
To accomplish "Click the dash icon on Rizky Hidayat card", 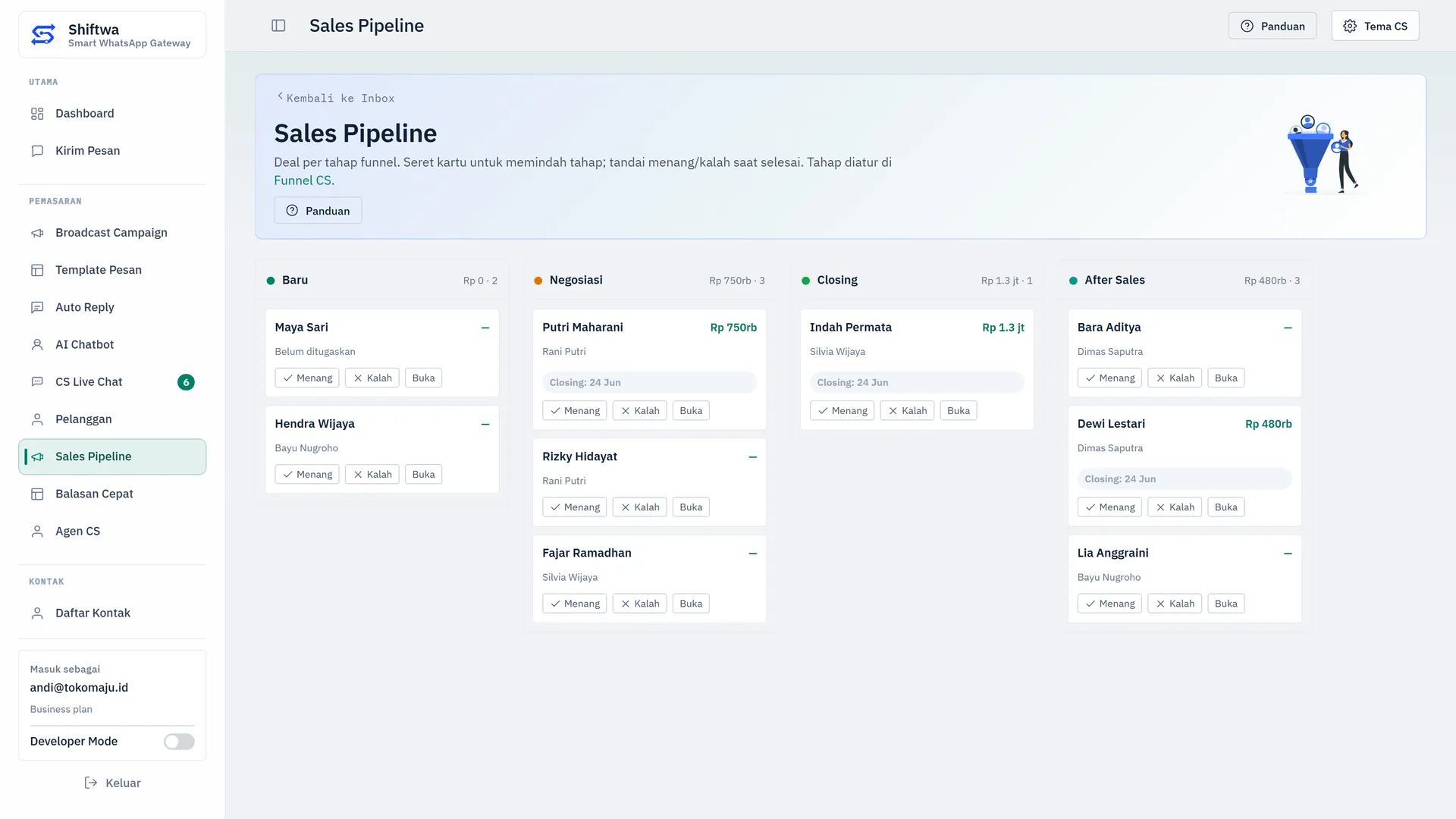I will (x=753, y=457).
